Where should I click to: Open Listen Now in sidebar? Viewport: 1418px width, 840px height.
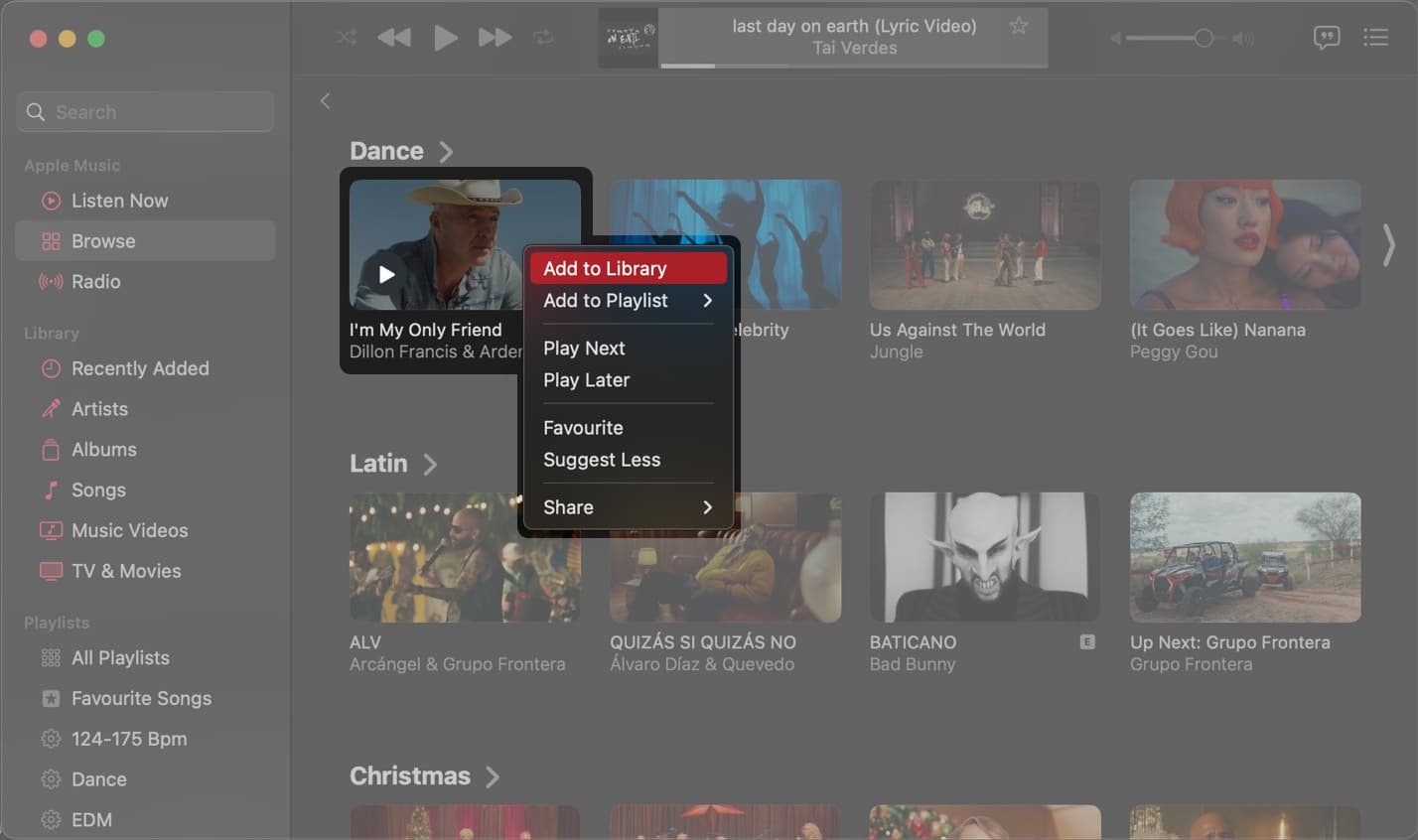click(x=145, y=201)
